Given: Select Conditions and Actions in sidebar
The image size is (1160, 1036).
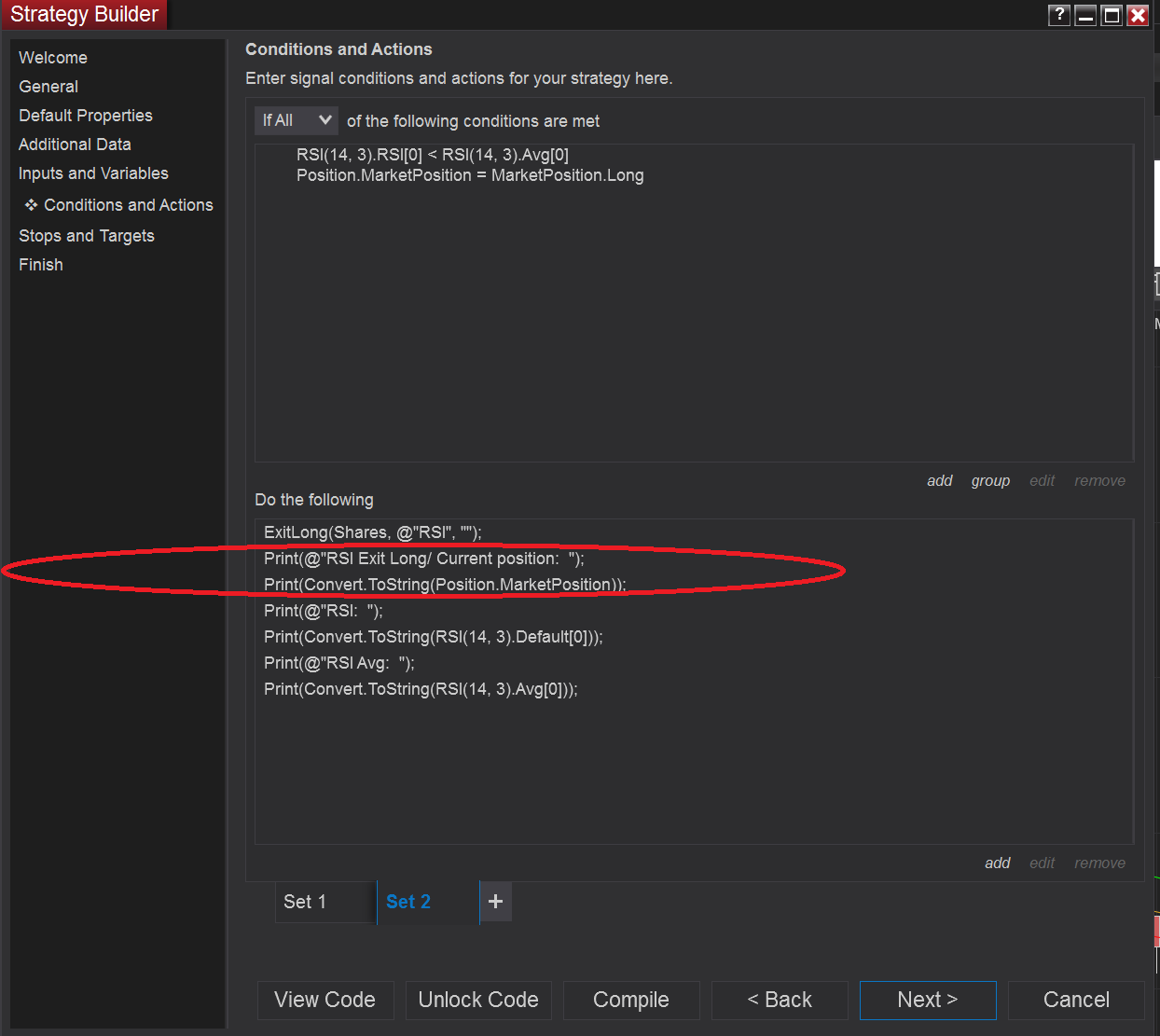Looking at the screenshot, I should pyautogui.click(x=129, y=205).
